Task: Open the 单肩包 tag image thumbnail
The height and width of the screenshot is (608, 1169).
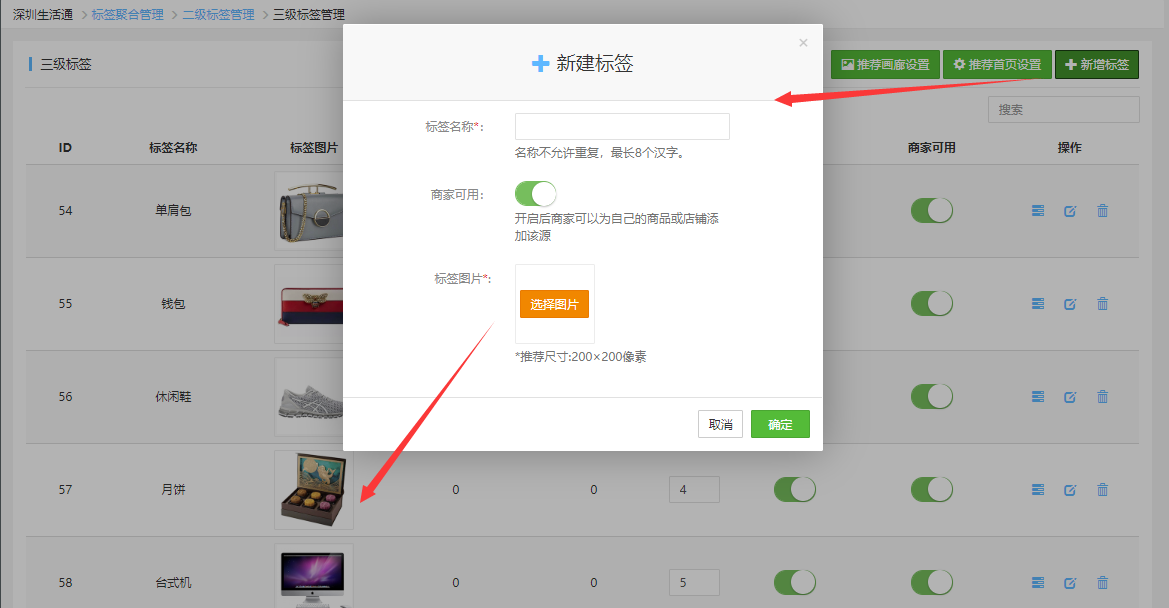Action: [x=309, y=211]
